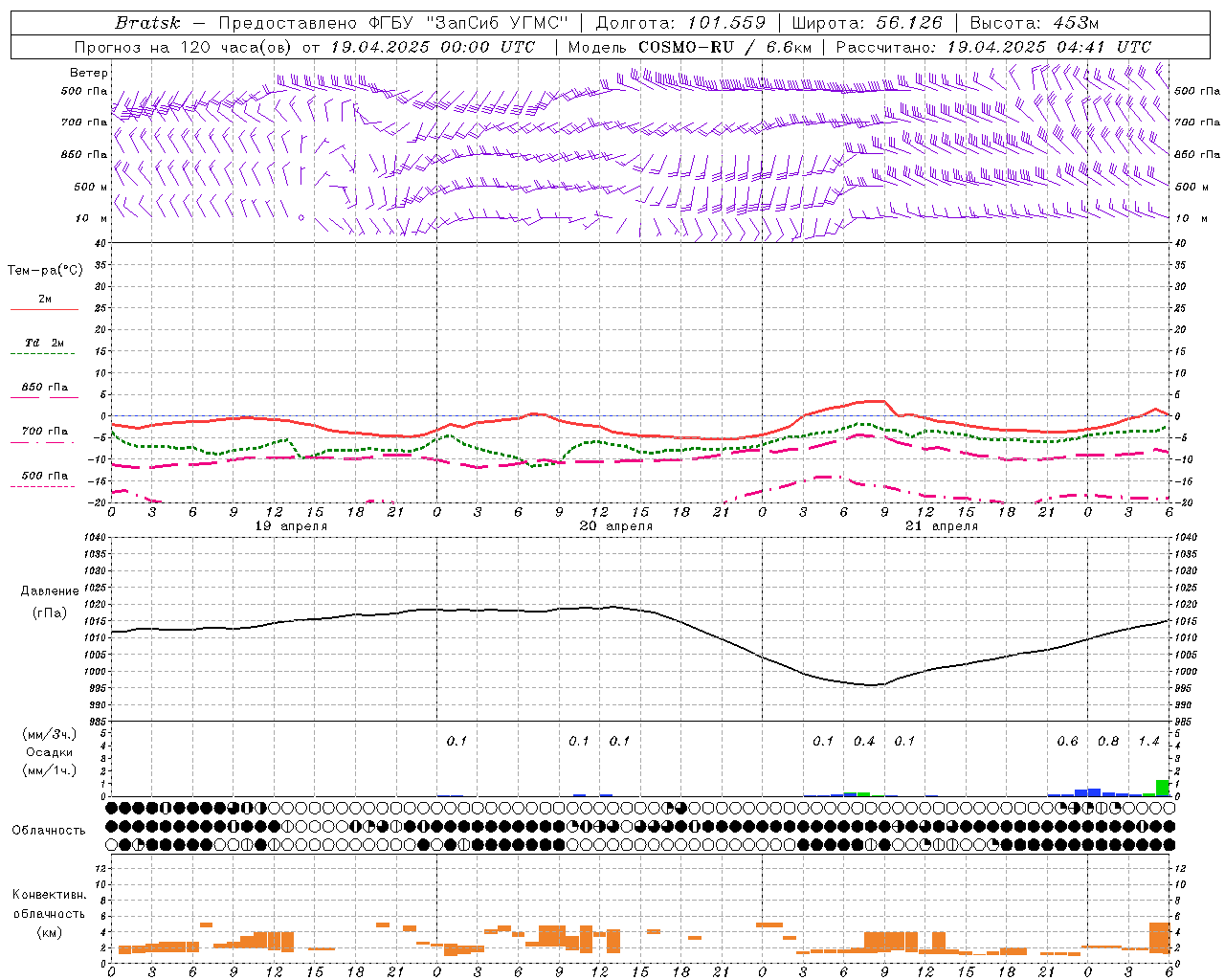This screenshot has height=980, width=1225.
Task: Click the precipitation value "1.4"
Action: (1148, 742)
